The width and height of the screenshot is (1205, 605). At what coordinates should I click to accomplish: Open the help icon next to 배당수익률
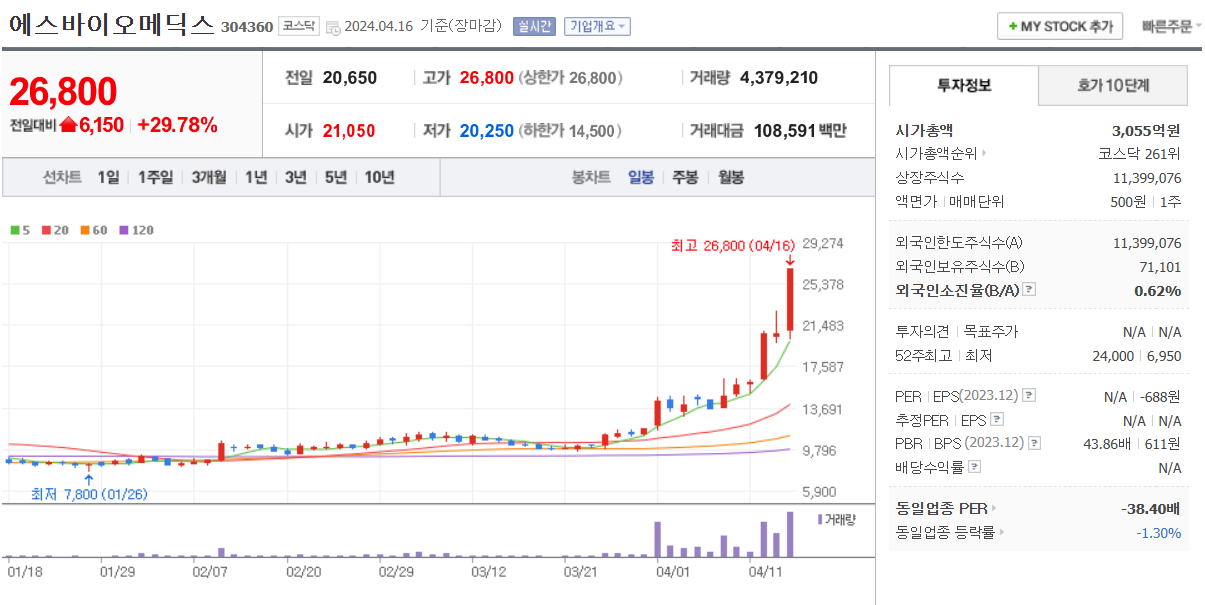[x=975, y=467]
